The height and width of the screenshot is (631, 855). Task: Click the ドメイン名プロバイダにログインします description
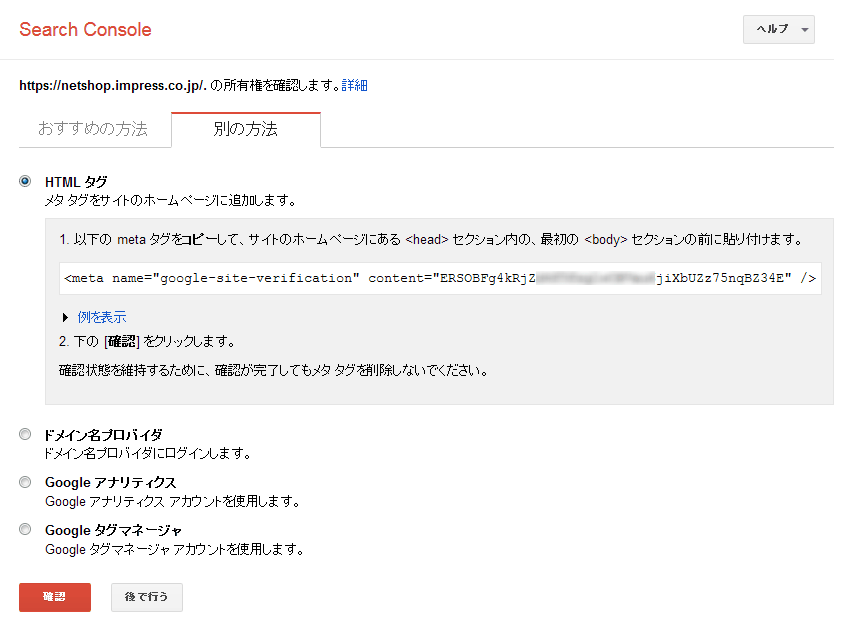[147, 453]
